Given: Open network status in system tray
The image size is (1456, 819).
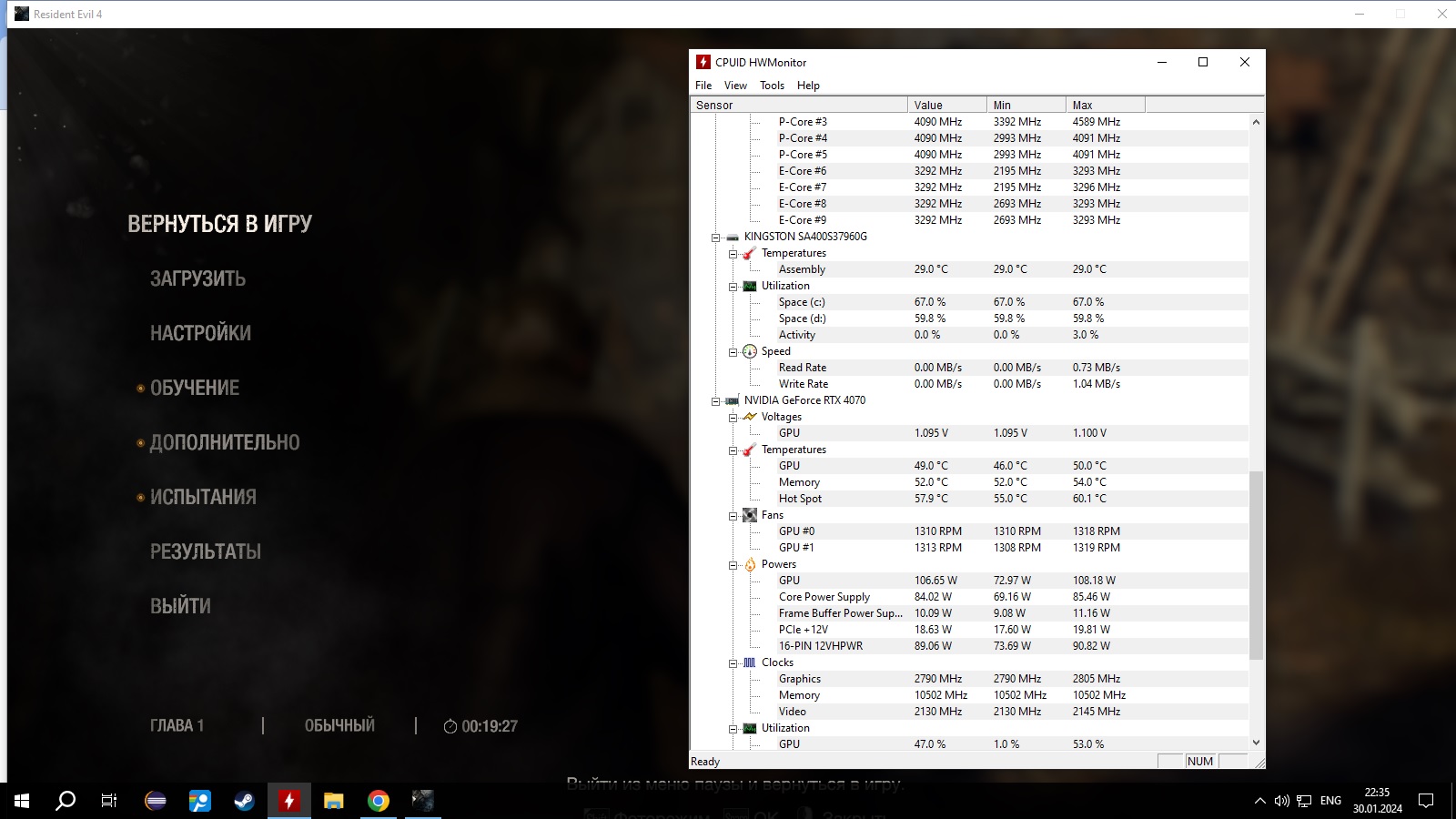Looking at the screenshot, I should coord(1304,801).
